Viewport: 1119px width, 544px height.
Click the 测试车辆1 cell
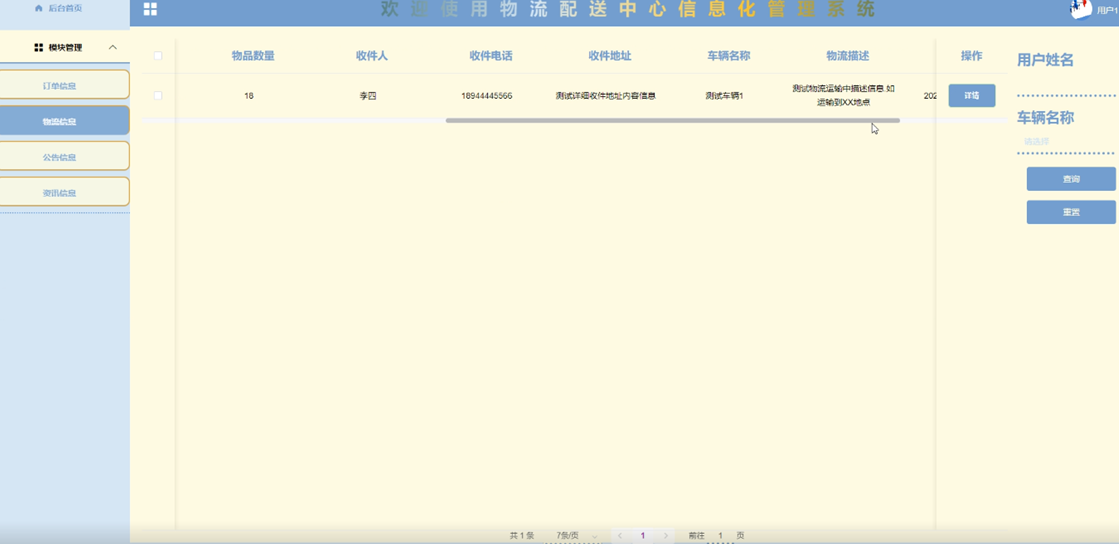(x=724, y=96)
